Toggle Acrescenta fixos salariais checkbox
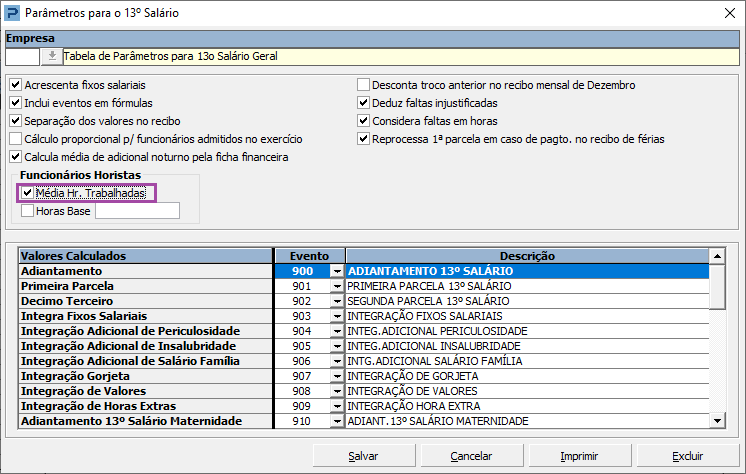The width and height of the screenshot is (746, 474). [x=16, y=85]
